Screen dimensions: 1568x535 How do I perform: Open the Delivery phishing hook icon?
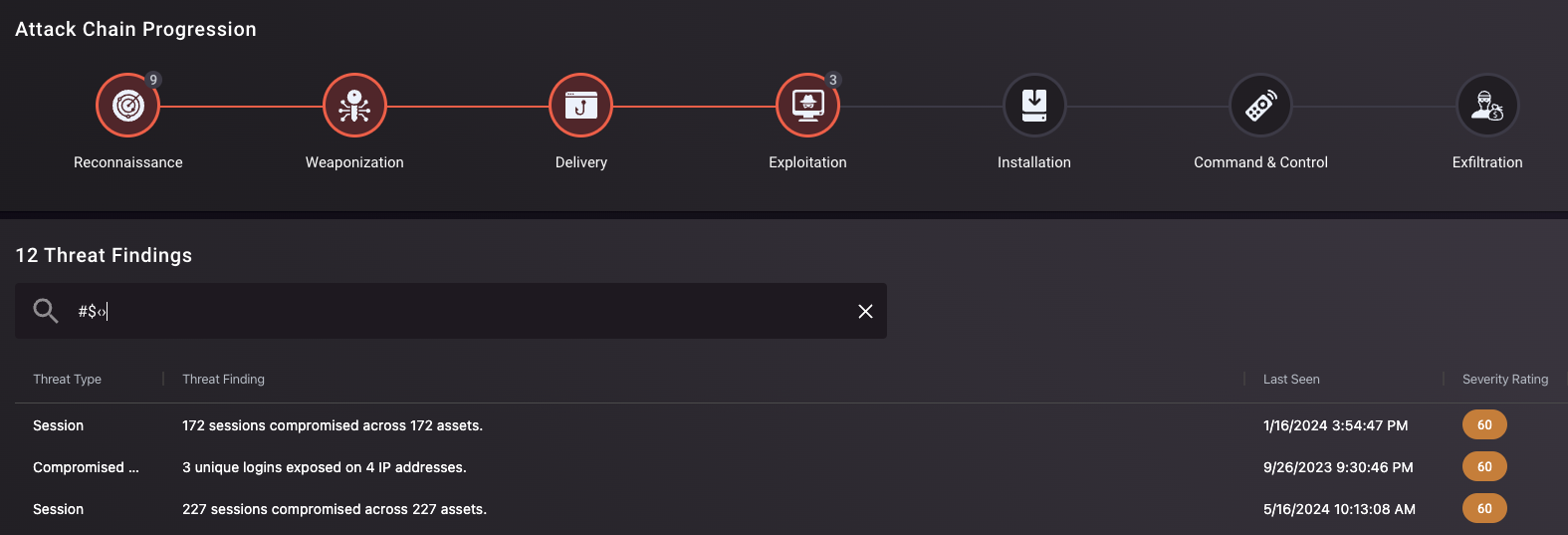[x=580, y=106]
